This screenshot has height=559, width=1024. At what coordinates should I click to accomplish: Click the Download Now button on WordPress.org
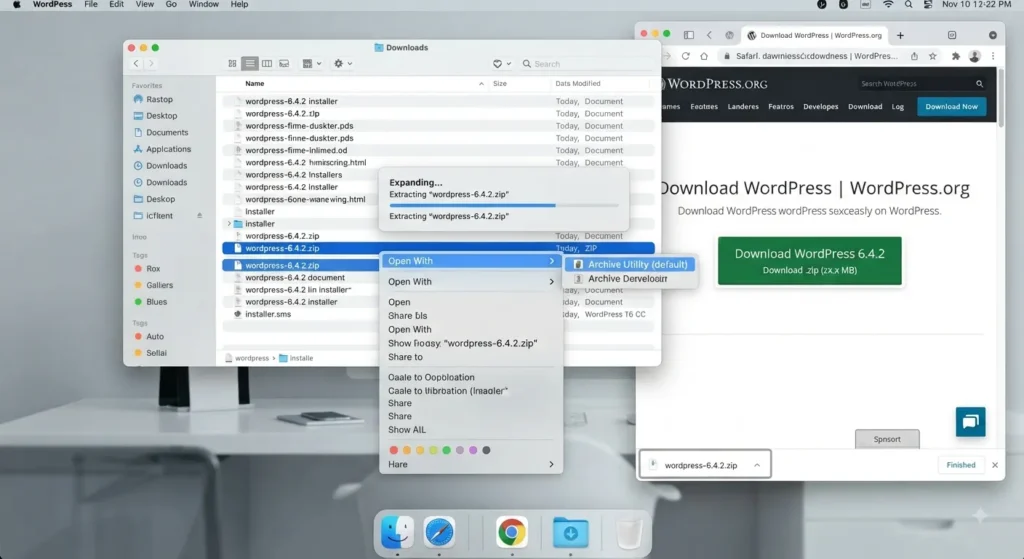pyautogui.click(x=952, y=106)
